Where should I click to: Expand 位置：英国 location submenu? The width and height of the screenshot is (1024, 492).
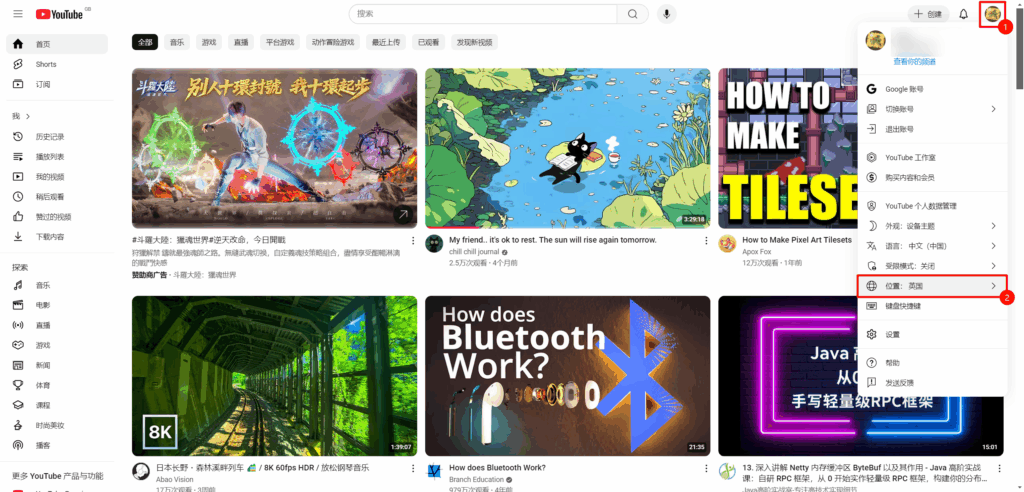(933, 286)
